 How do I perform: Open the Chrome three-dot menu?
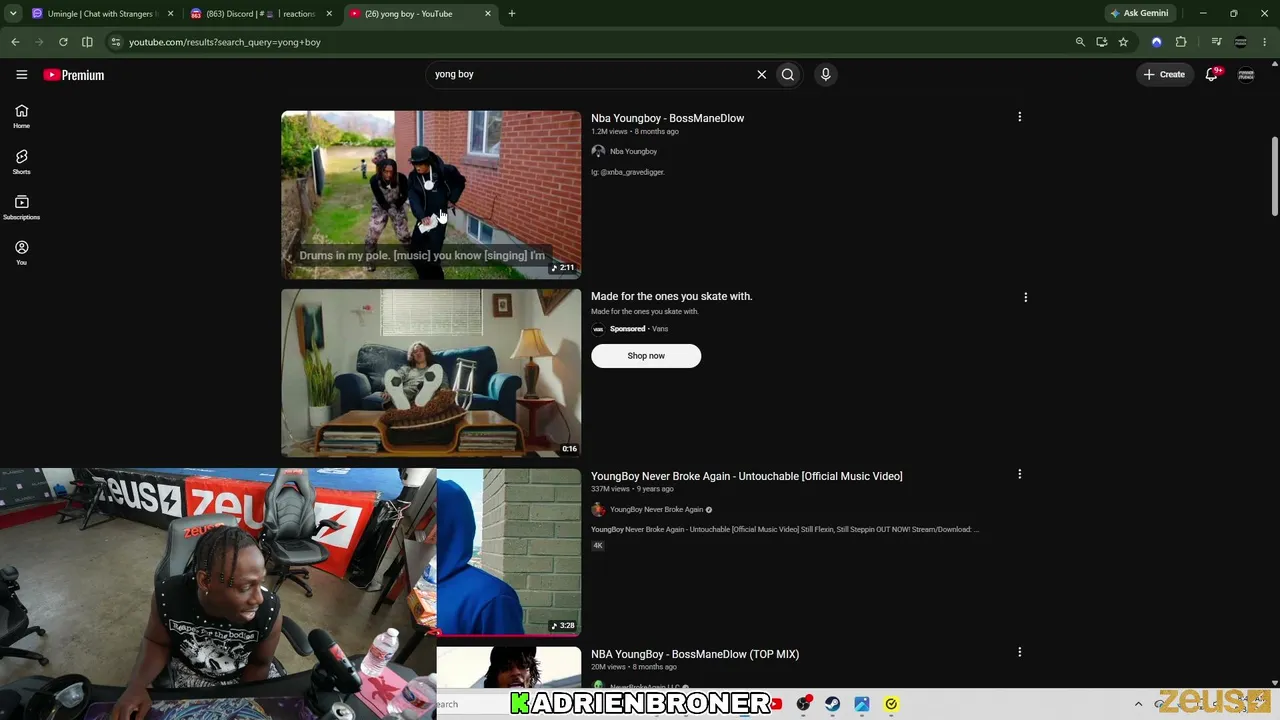coord(1265,42)
